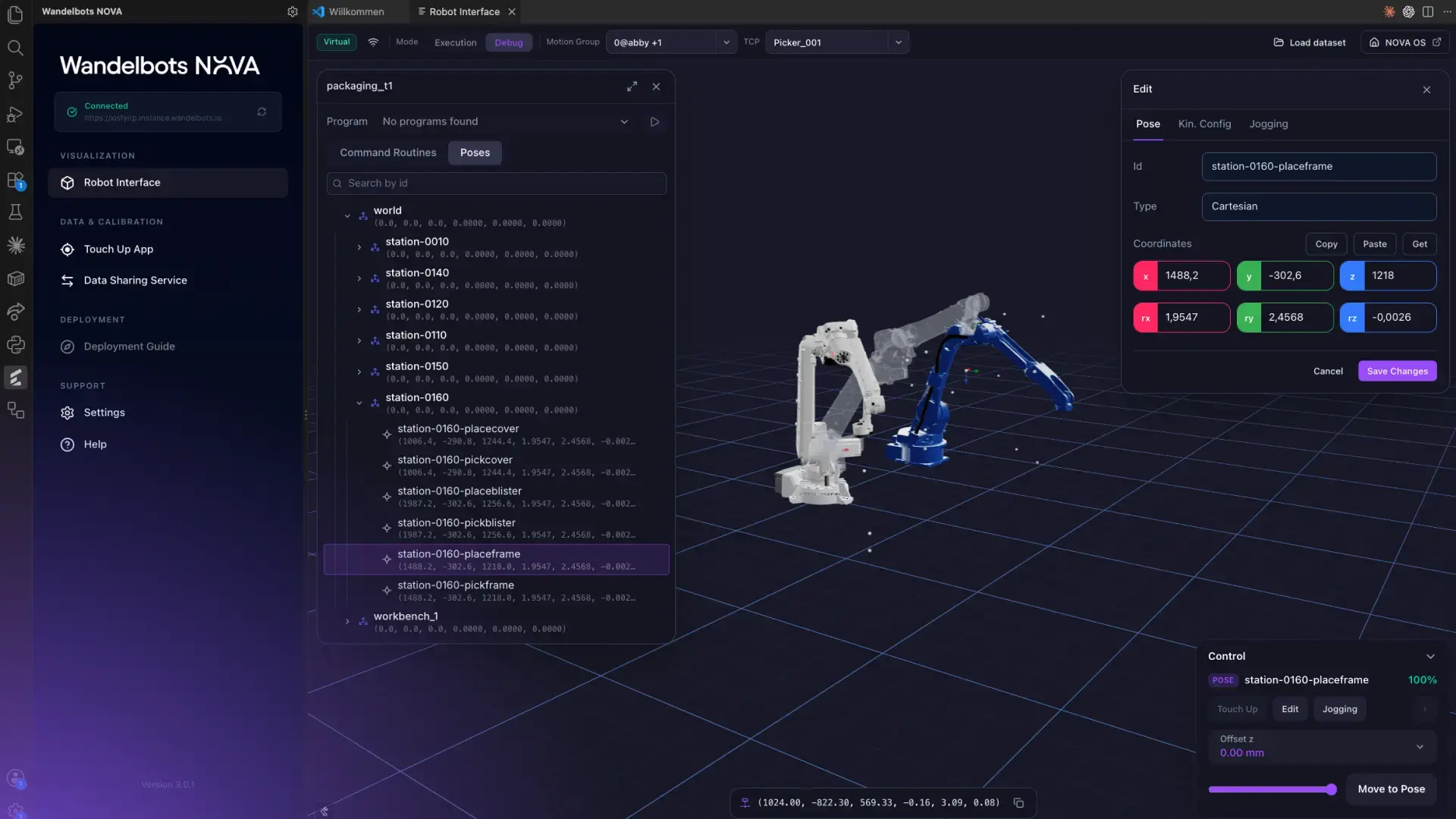Close the Edit pose panel
Screen dimensions: 1456x819
tap(1426, 89)
